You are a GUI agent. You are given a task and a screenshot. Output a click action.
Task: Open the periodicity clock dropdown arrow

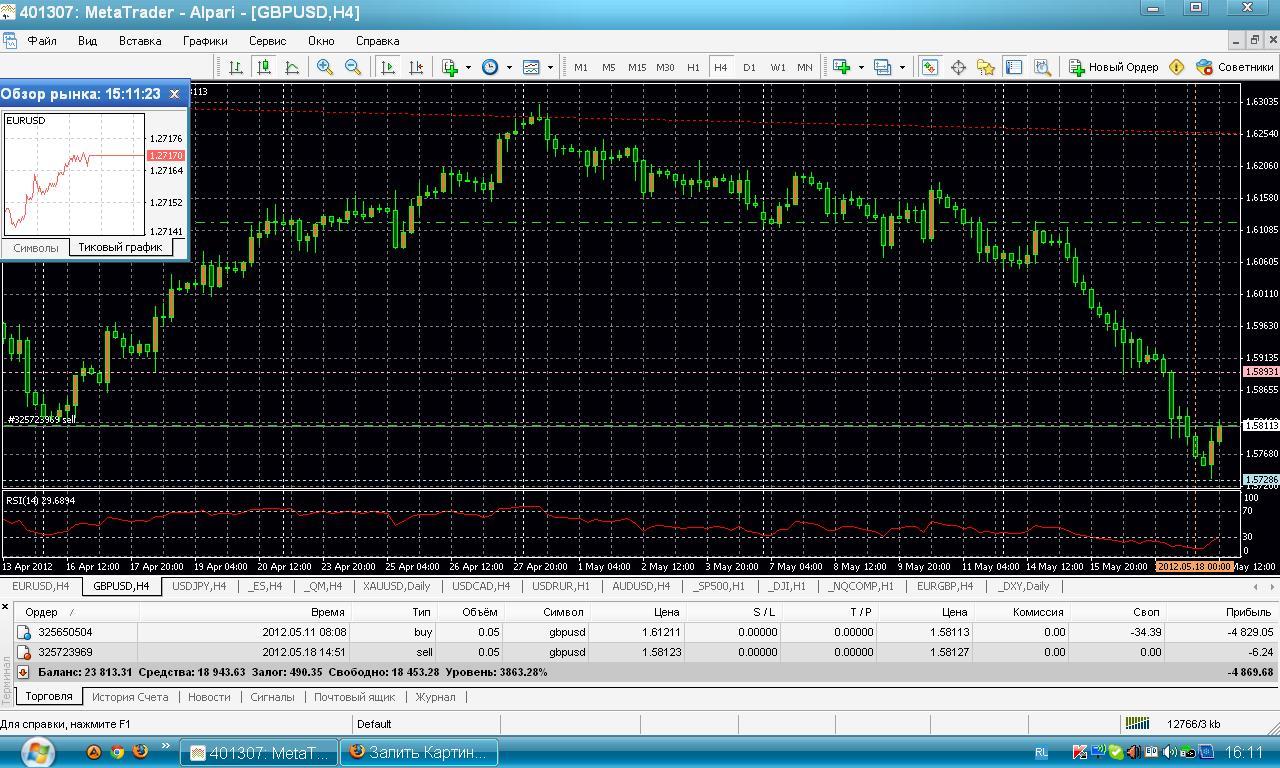[509, 68]
